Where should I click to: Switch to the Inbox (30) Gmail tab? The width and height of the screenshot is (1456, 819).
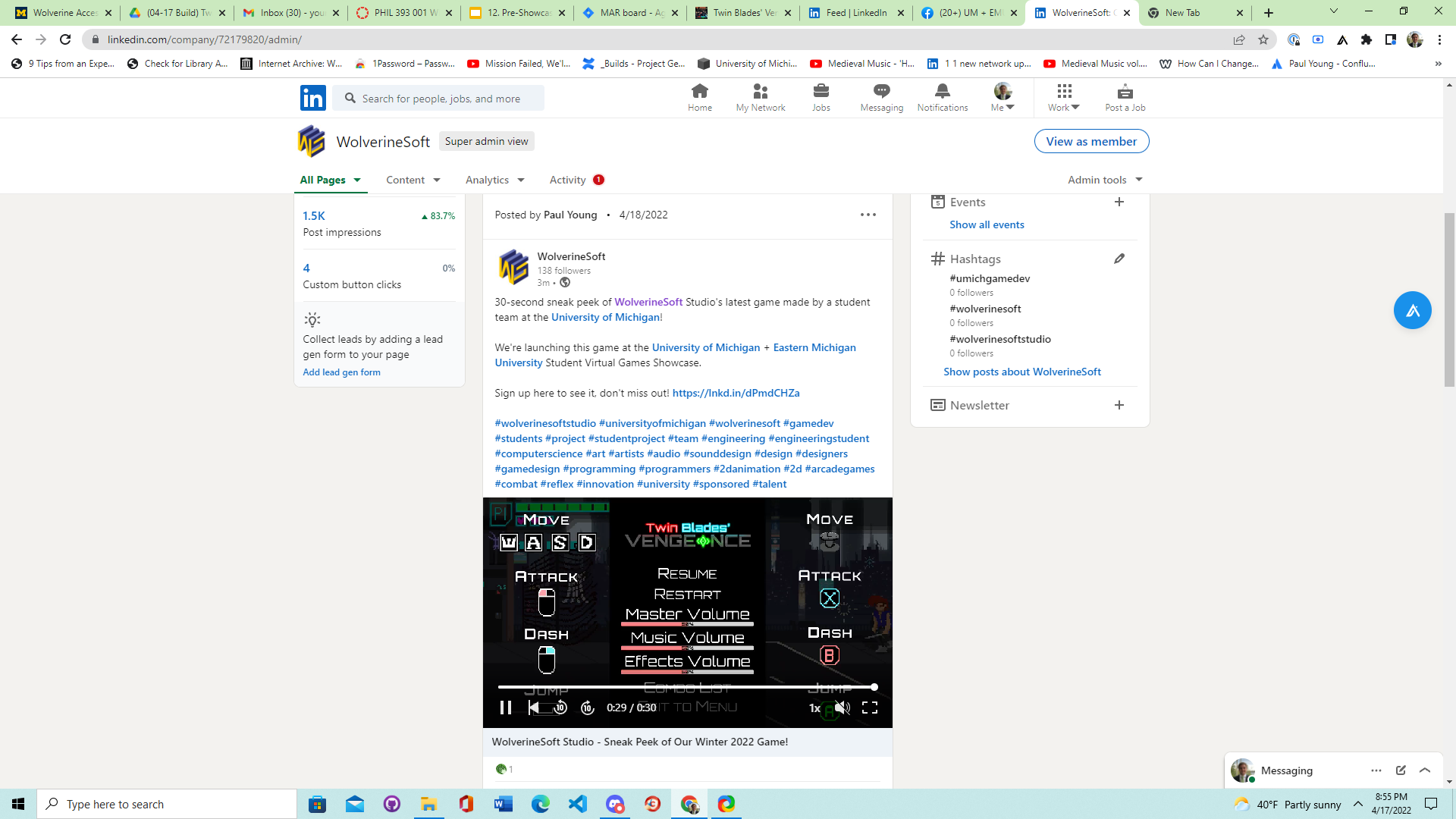click(x=290, y=13)
